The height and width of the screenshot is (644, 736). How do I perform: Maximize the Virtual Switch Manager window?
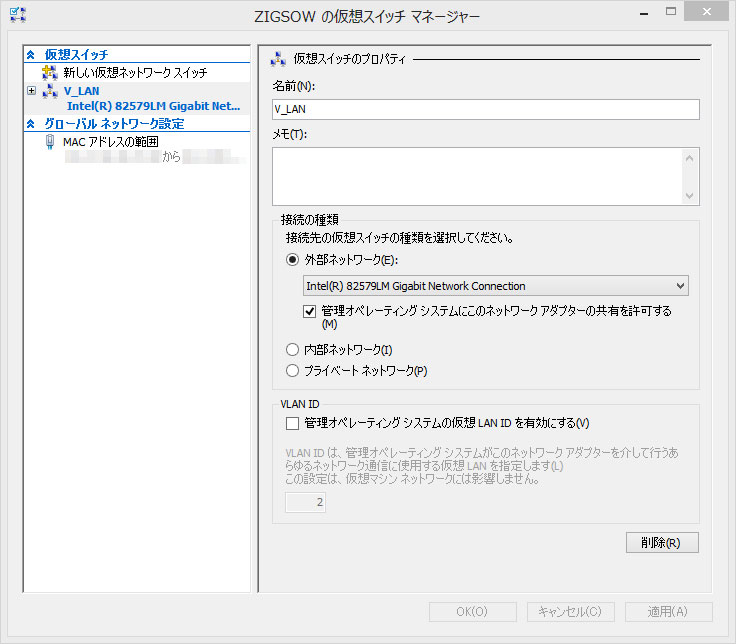(x=671, y=12)
